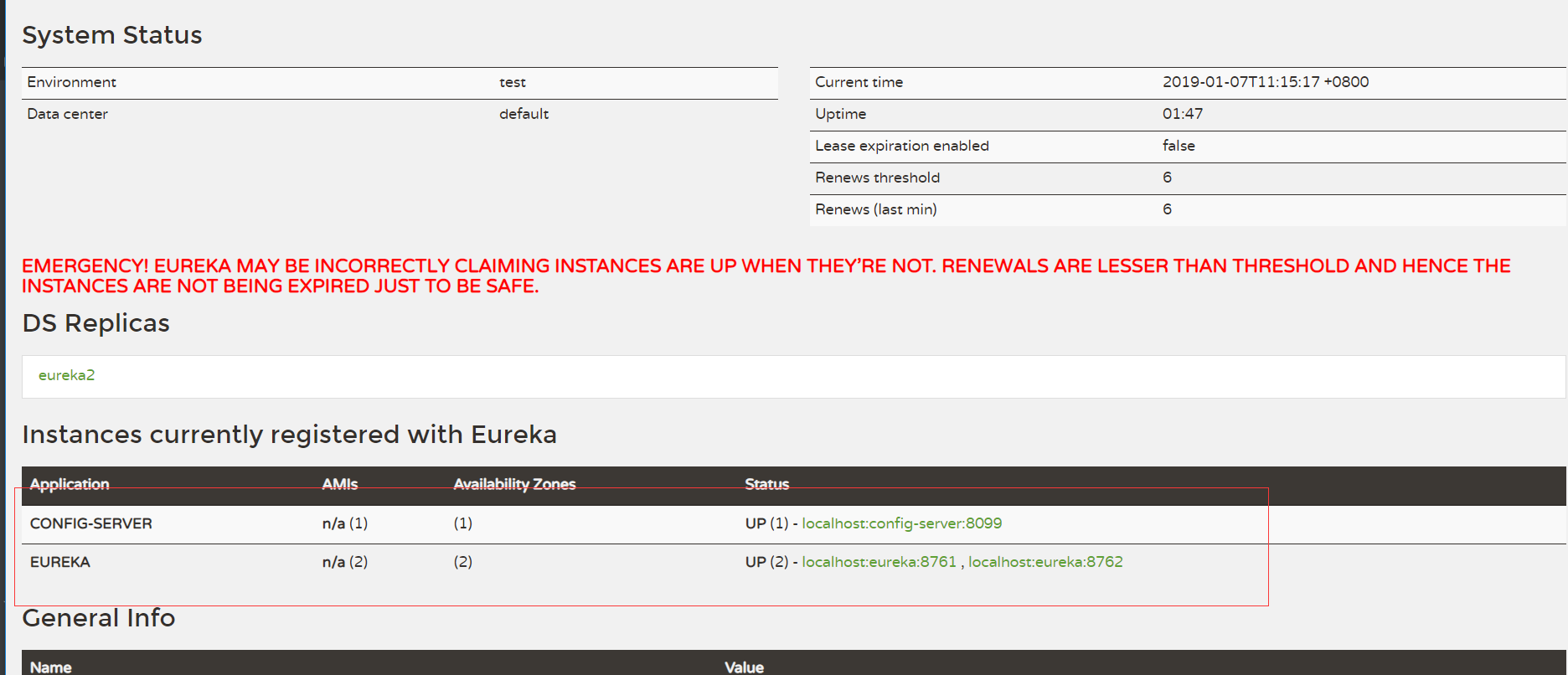Screen dimensions: 1568x675
Task: Select the Instances currently registered heading
Action: coord(289,435)
